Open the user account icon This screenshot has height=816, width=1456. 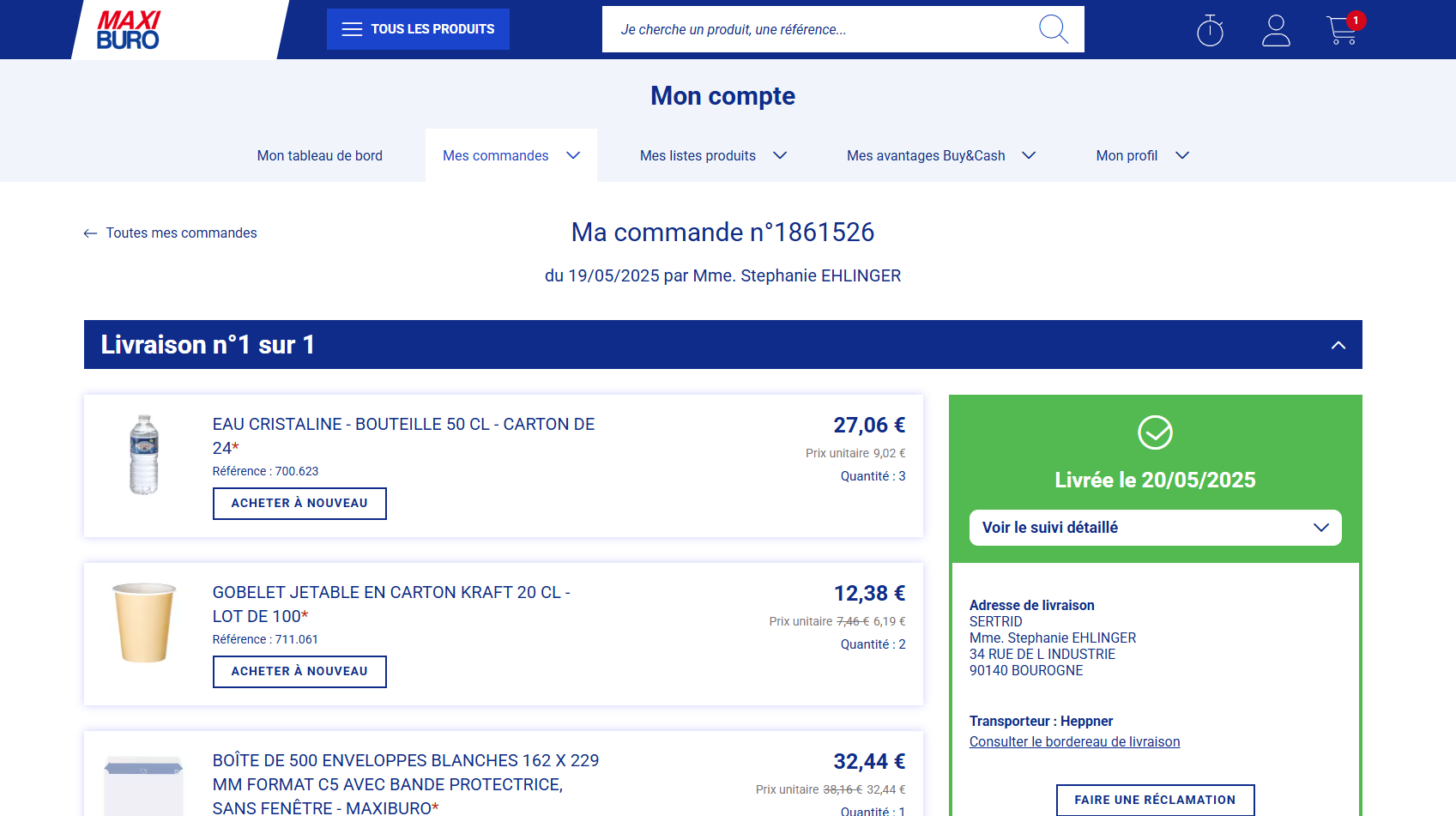point(1276,30)
